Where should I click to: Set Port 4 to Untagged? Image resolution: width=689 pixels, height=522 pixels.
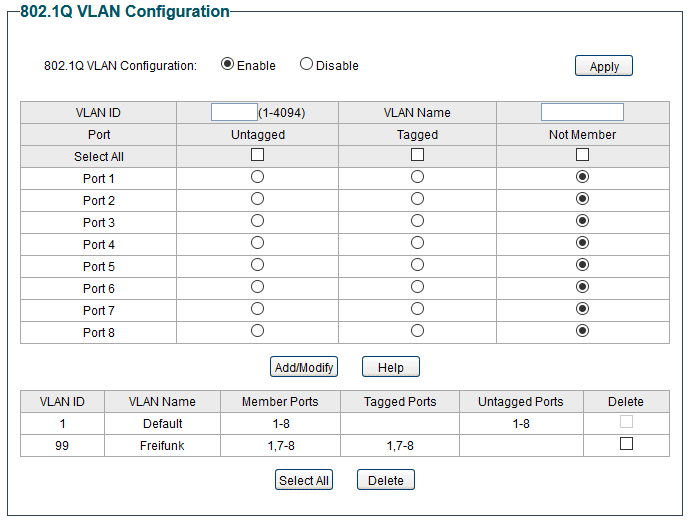point(257,243)
